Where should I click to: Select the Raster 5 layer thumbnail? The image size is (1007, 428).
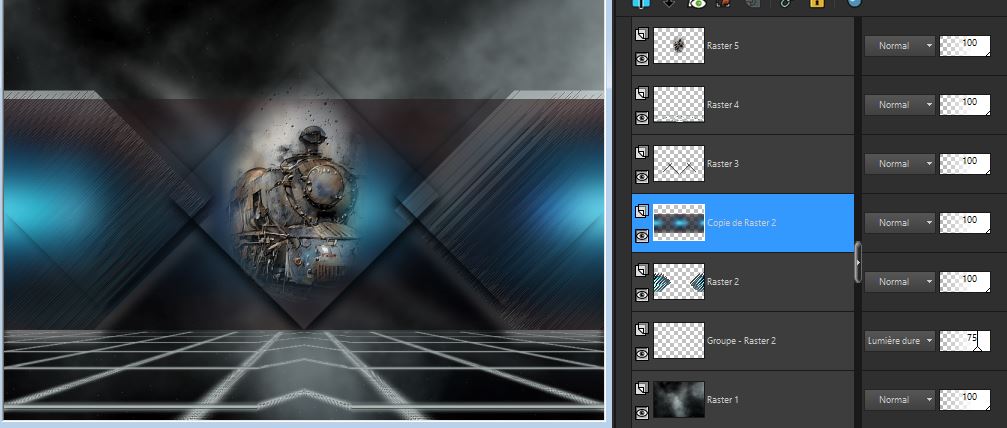pos(679,46)
